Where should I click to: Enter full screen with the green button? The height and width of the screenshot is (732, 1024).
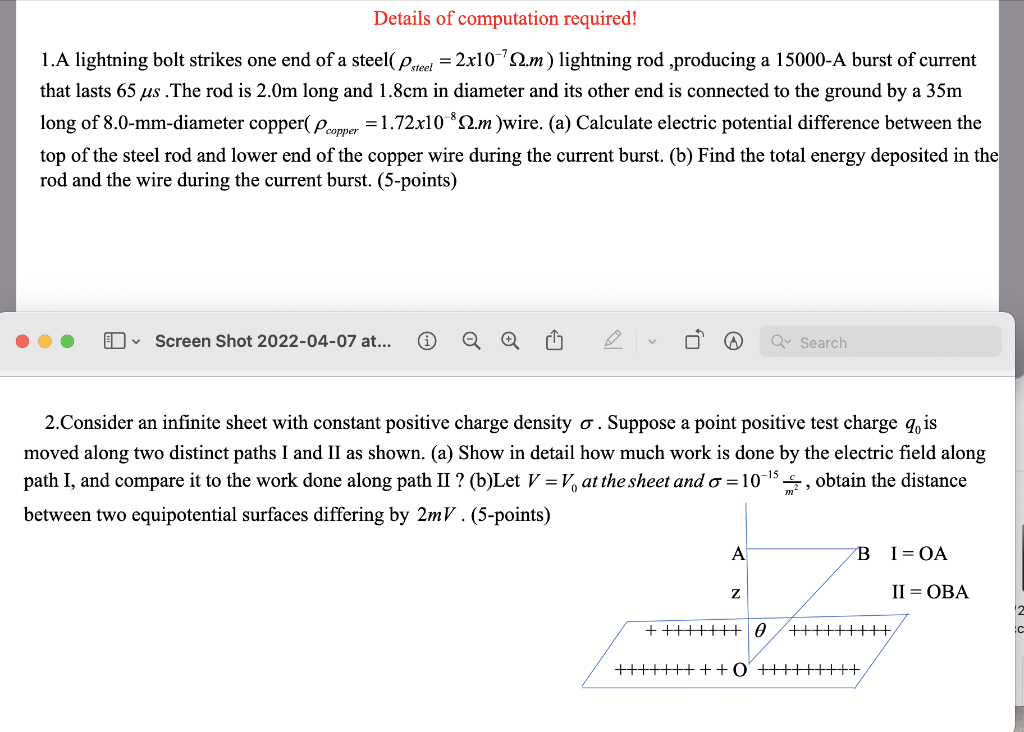click(x=66, y=340)
